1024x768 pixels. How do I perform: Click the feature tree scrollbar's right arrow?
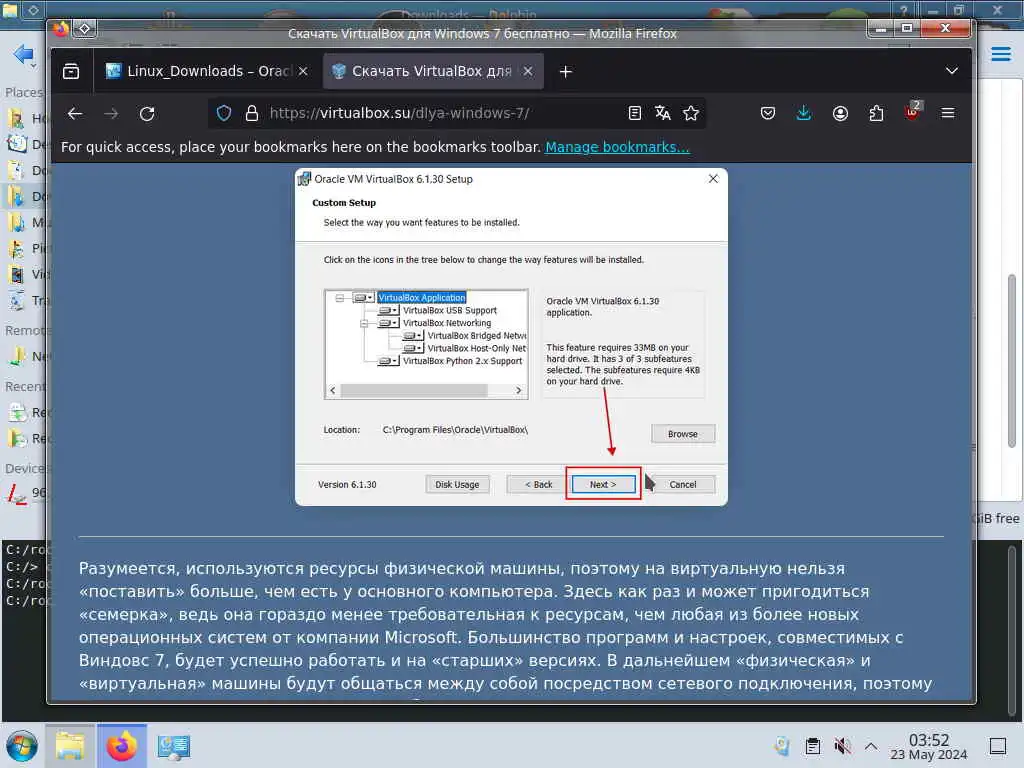(x=519, y=390)
